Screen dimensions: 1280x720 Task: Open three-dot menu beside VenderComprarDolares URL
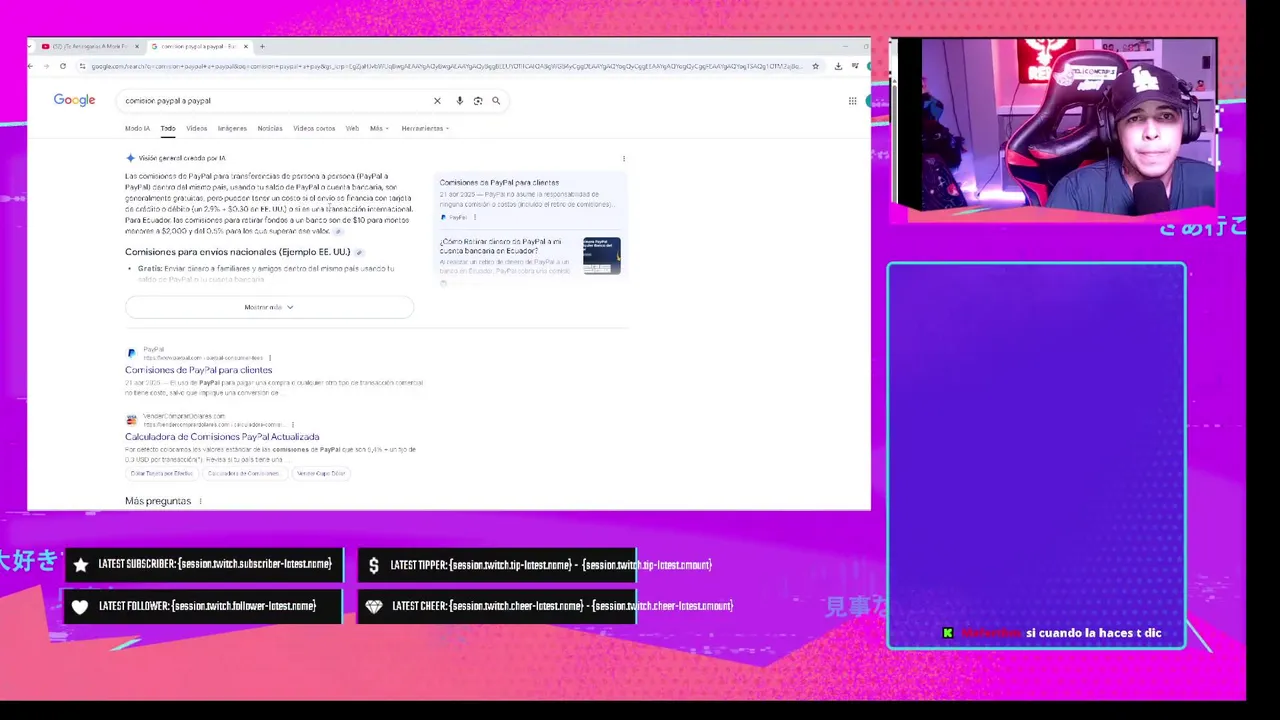point(293,424)
